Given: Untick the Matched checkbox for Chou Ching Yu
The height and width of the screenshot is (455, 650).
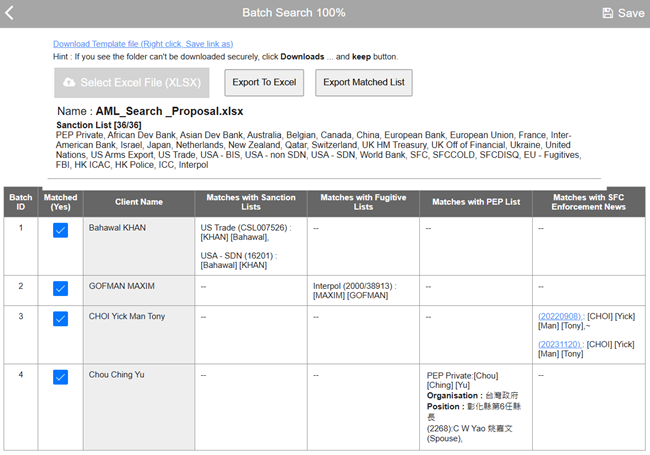Looking at the screenshot, I should click(x=60, y=377).
